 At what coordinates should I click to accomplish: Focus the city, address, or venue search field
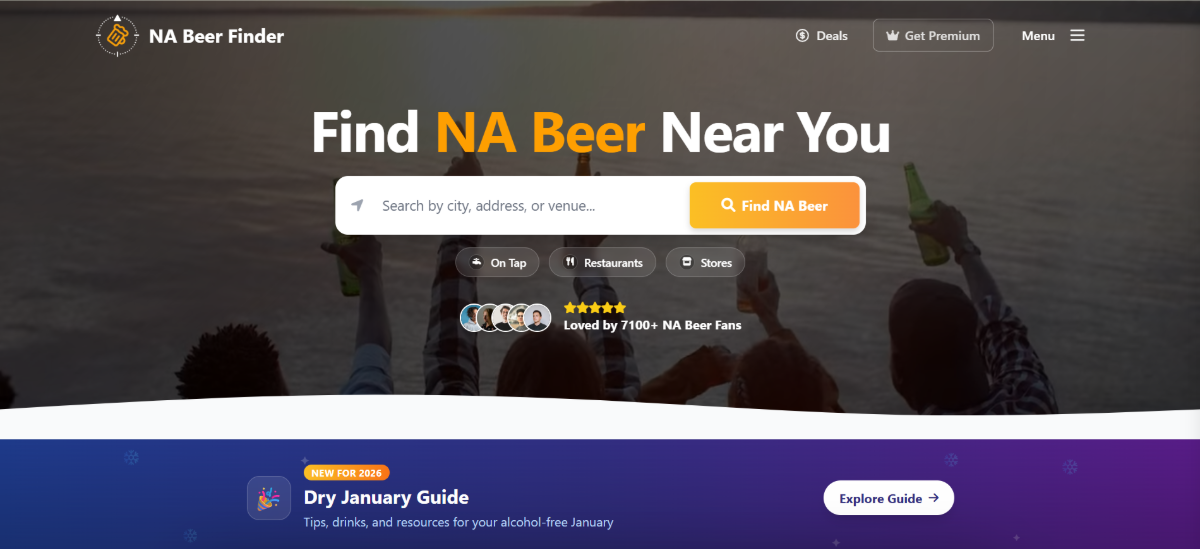click(x=520, y=206)
